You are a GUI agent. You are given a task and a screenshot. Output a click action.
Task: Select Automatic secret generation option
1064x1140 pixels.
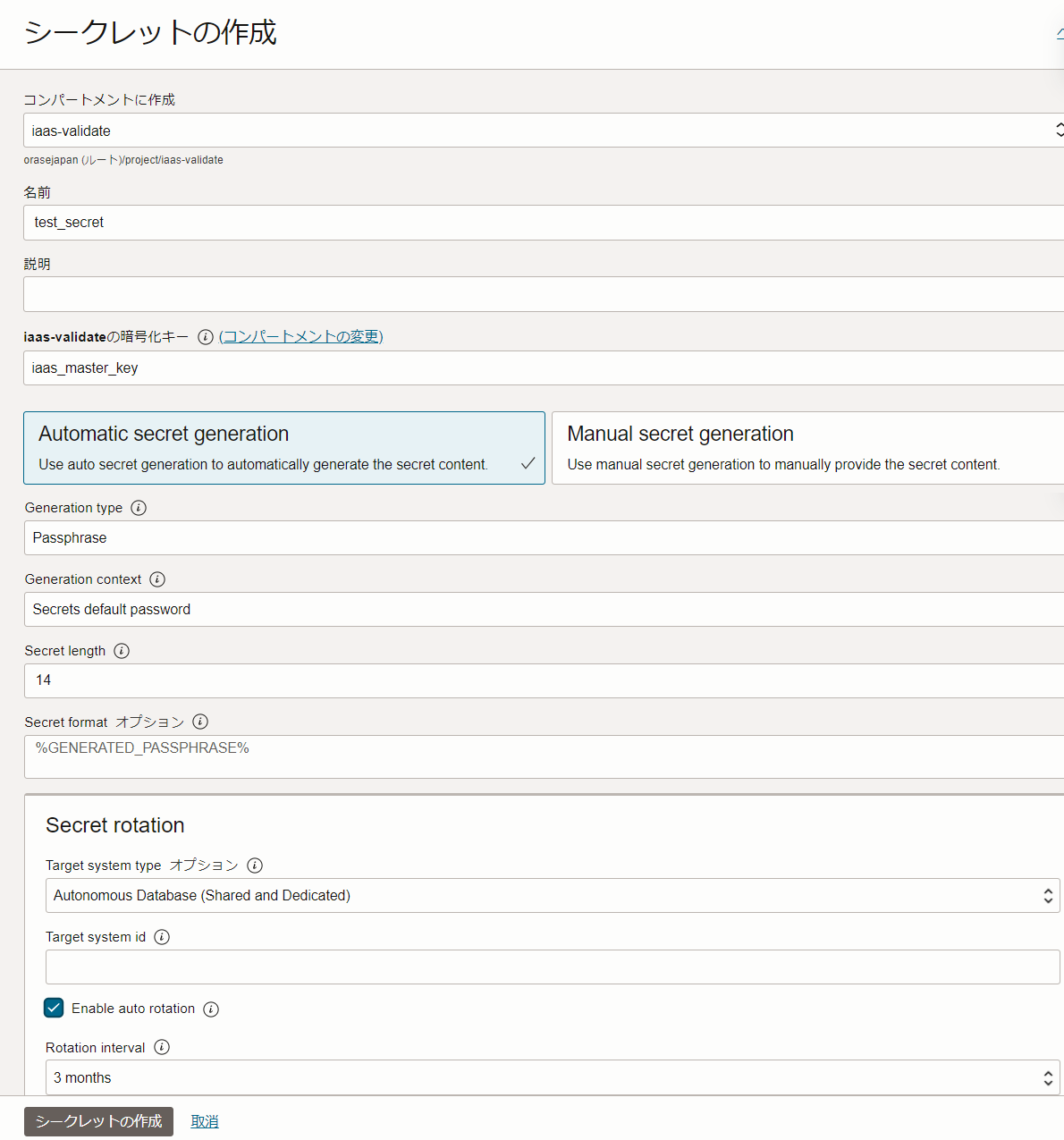[284, 448]
